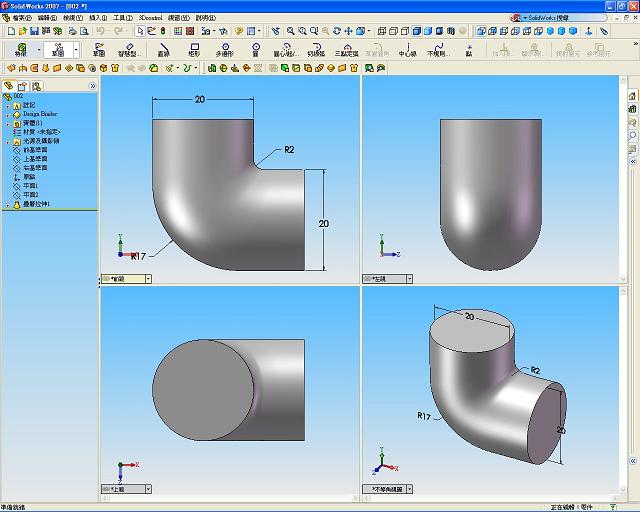
Task: Click the Rotate View icon
Action: 337,31
